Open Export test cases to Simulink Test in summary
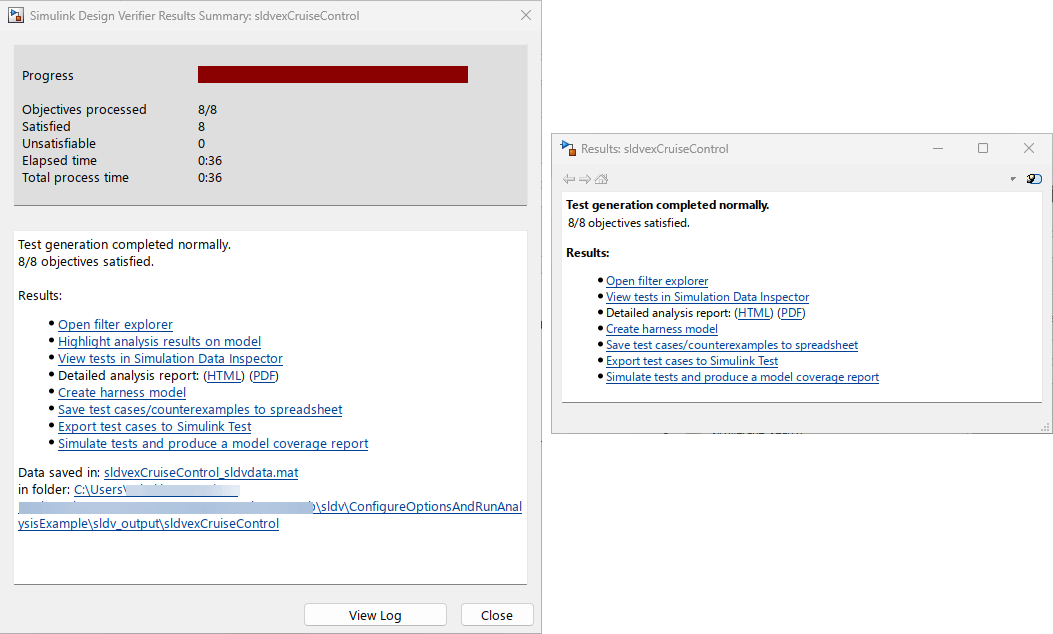This screenshot has height=634, width=1053. pos(154,426)
